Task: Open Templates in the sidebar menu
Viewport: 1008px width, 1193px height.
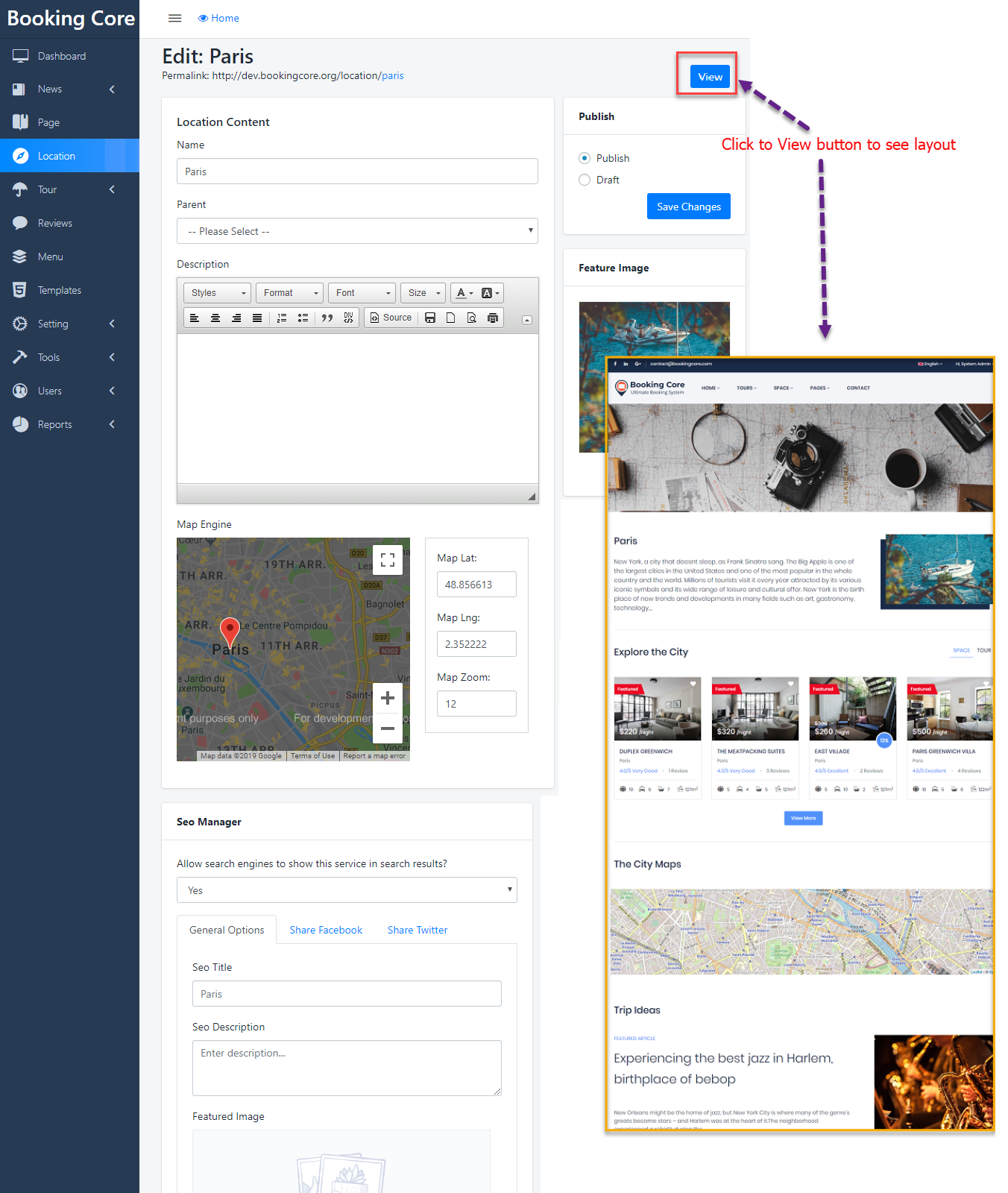Action: pos(60,290)
